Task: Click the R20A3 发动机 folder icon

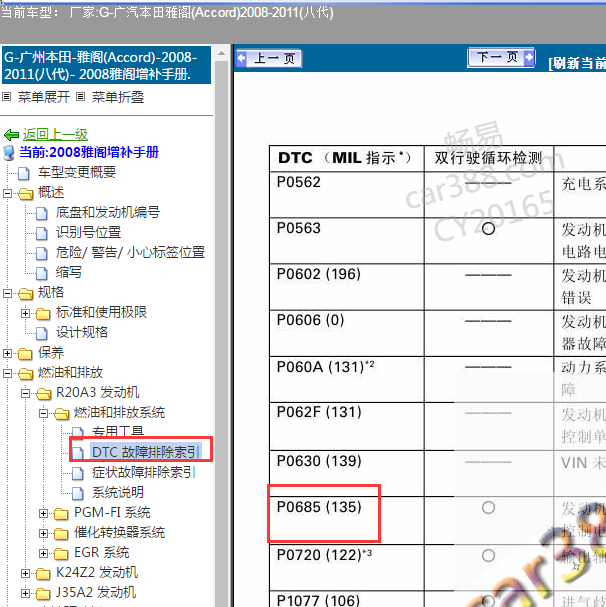Action: coord(43,394)
